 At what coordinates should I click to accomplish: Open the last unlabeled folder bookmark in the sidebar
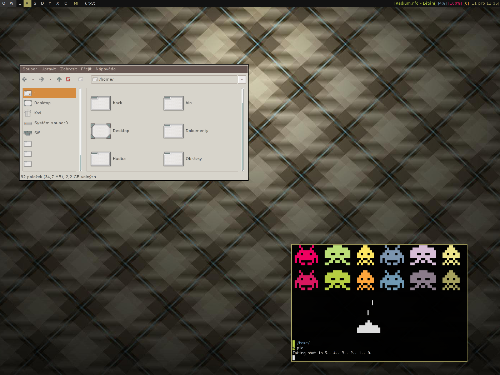coord(28,164)
